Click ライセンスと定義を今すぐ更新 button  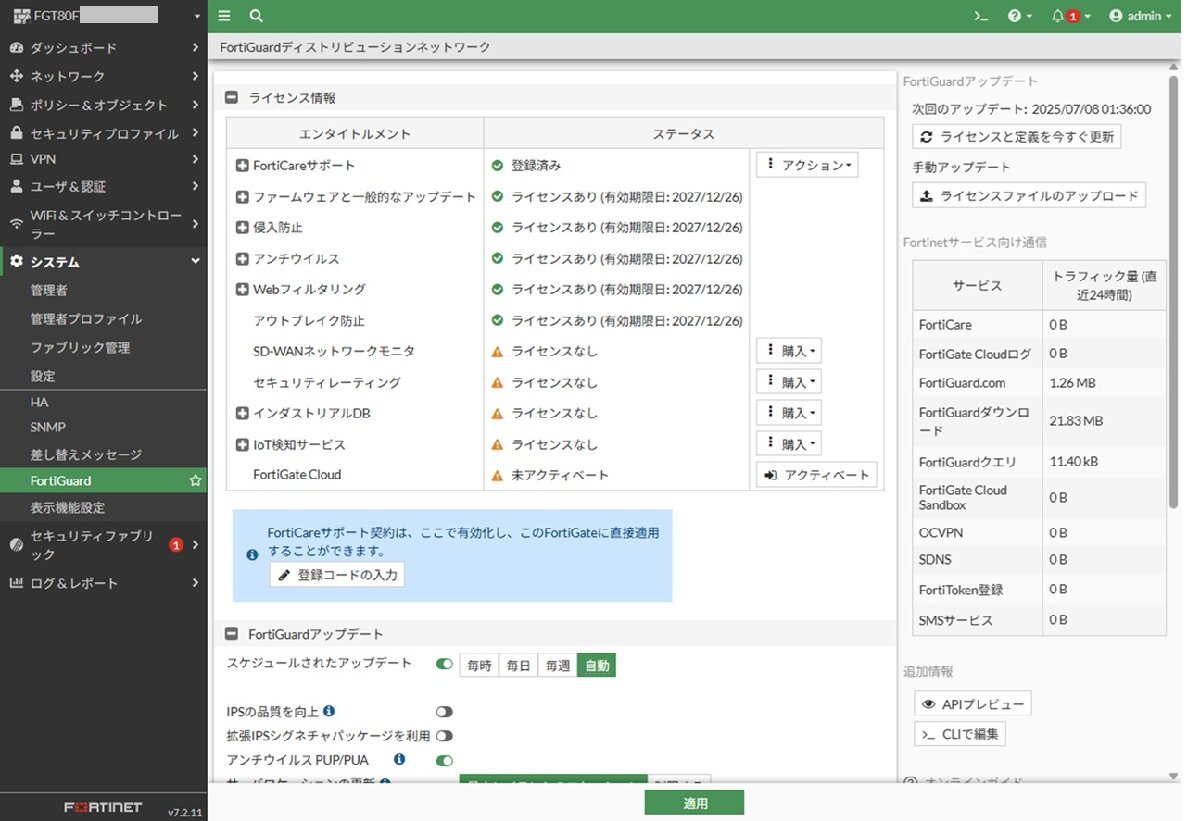point(1016,137)
